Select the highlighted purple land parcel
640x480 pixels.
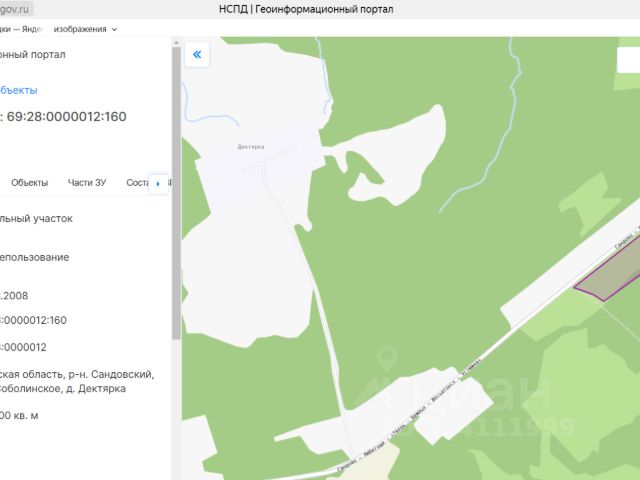611,273
